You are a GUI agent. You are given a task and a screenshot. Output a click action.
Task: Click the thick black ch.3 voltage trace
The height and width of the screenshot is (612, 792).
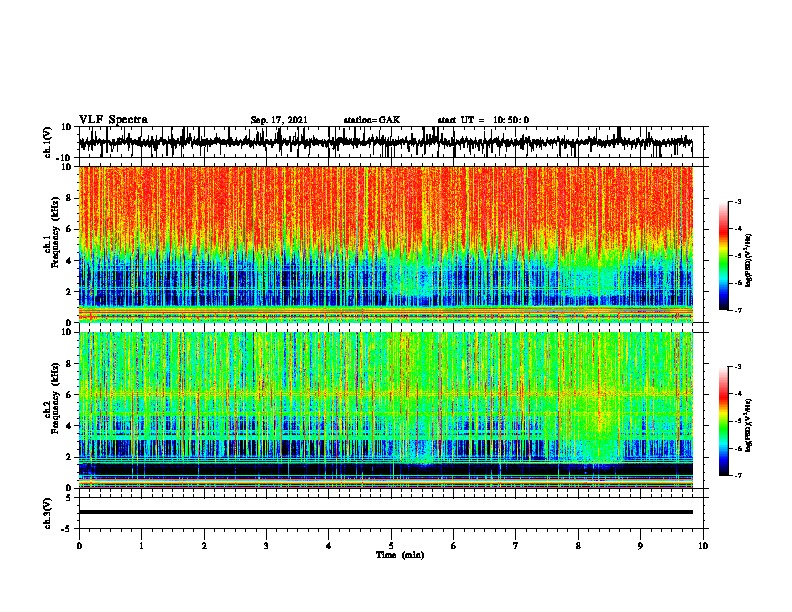point(385,512)
